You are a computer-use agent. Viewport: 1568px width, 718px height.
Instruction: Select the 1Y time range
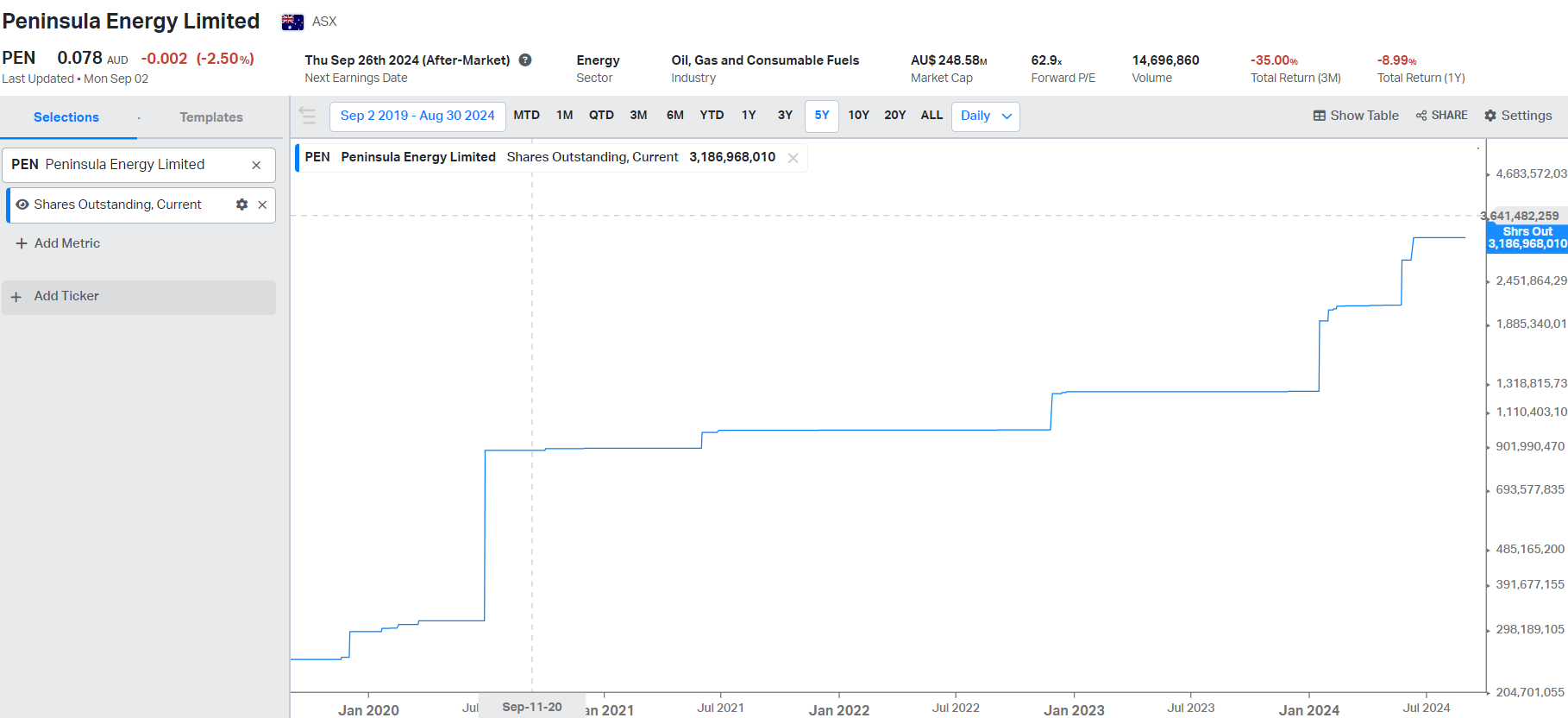[749, 116]
